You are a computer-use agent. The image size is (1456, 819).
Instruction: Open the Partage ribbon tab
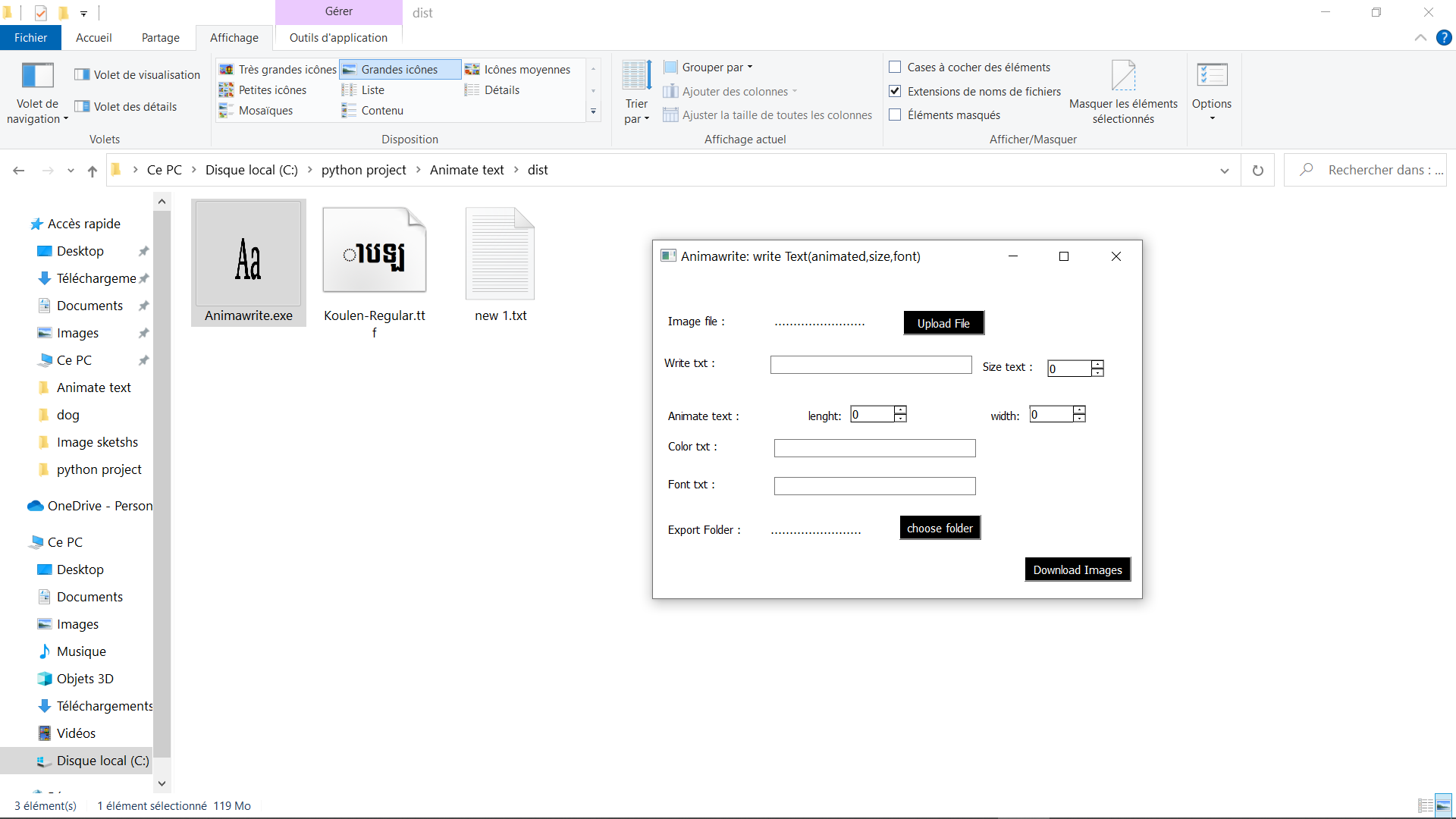click(161, 38)
